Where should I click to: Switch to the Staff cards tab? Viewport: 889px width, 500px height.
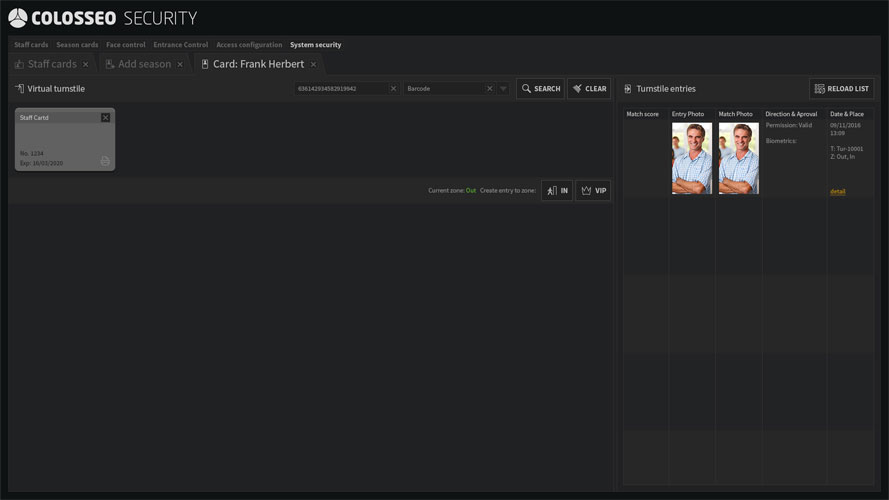(x=52, y=64)
